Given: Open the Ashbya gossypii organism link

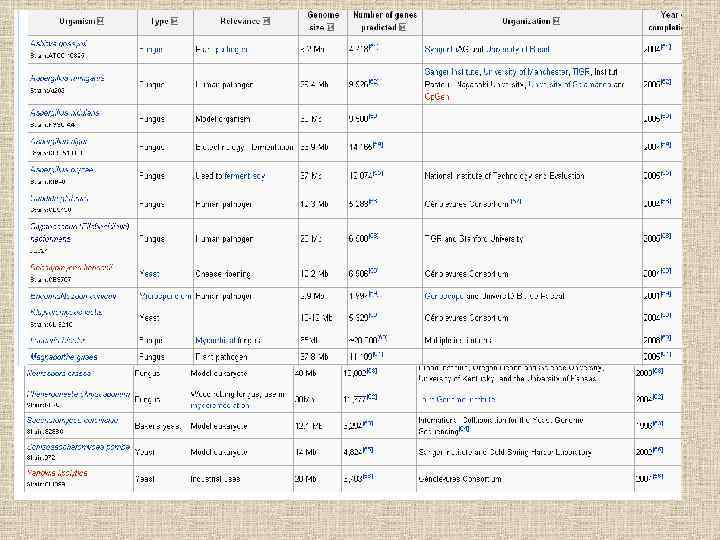Looking at the screenshot, I should click(58, 44).
